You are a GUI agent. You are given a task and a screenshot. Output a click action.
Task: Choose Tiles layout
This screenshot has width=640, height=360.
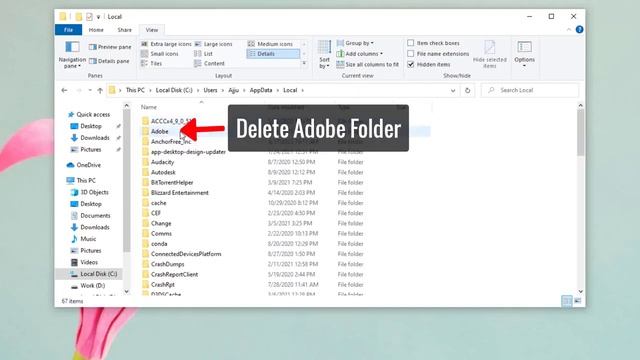[151, 64]
